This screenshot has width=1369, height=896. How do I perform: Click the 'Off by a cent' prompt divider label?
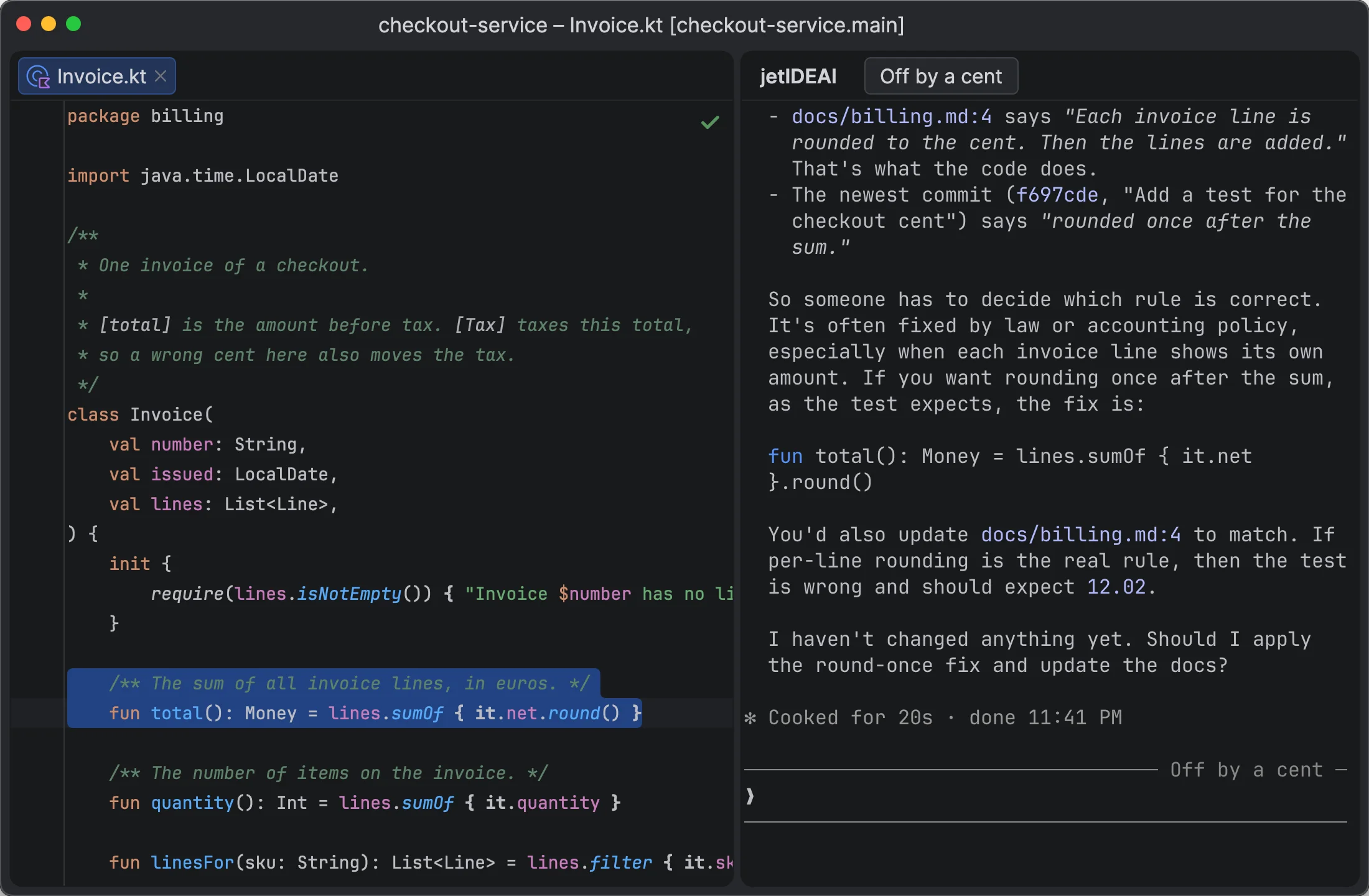tap(1246, 770)
